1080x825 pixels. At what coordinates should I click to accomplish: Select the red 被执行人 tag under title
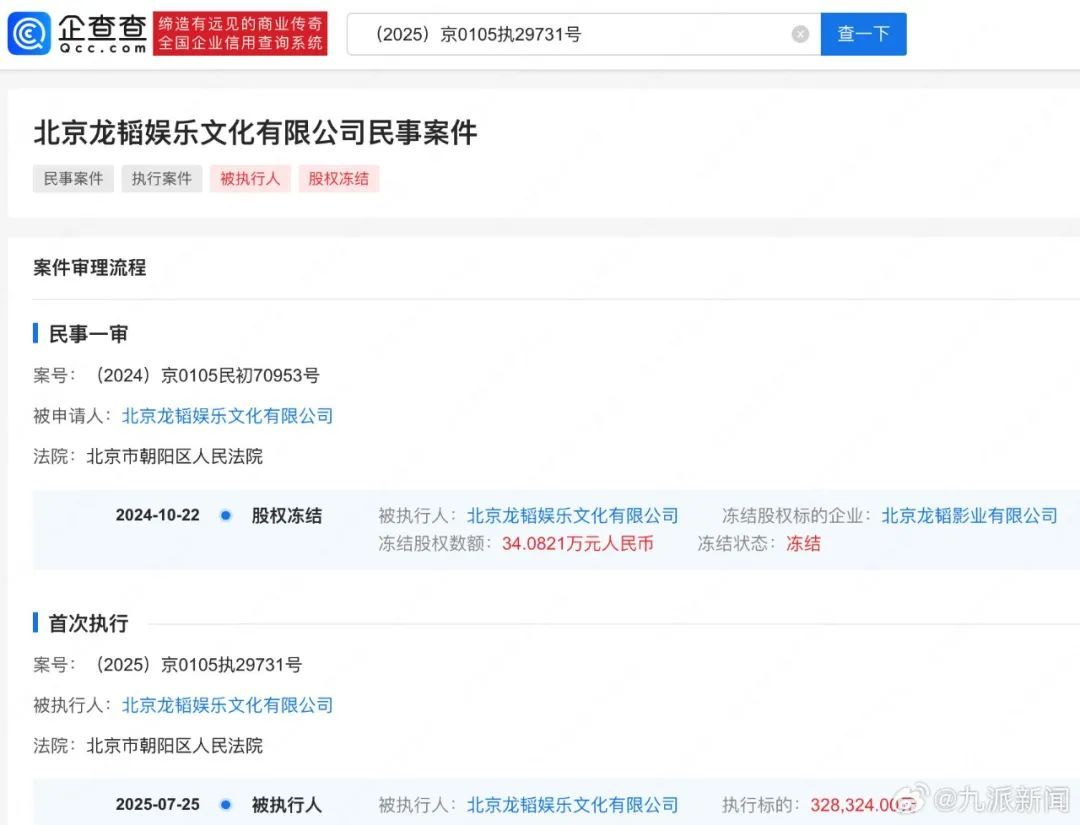click(250, 179)
